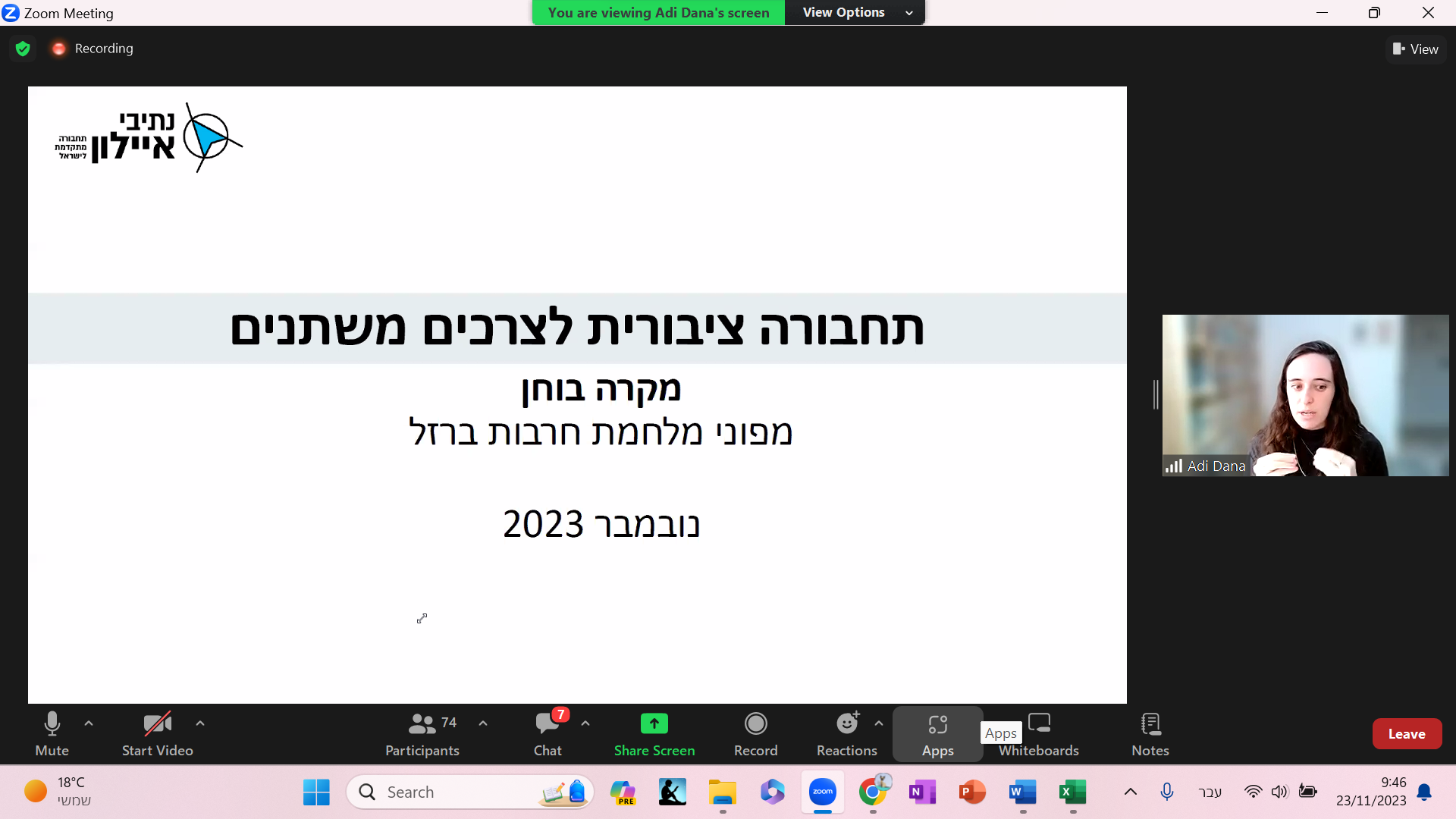
Task: Click the panel resize handle beside video
Action: 1156,394
